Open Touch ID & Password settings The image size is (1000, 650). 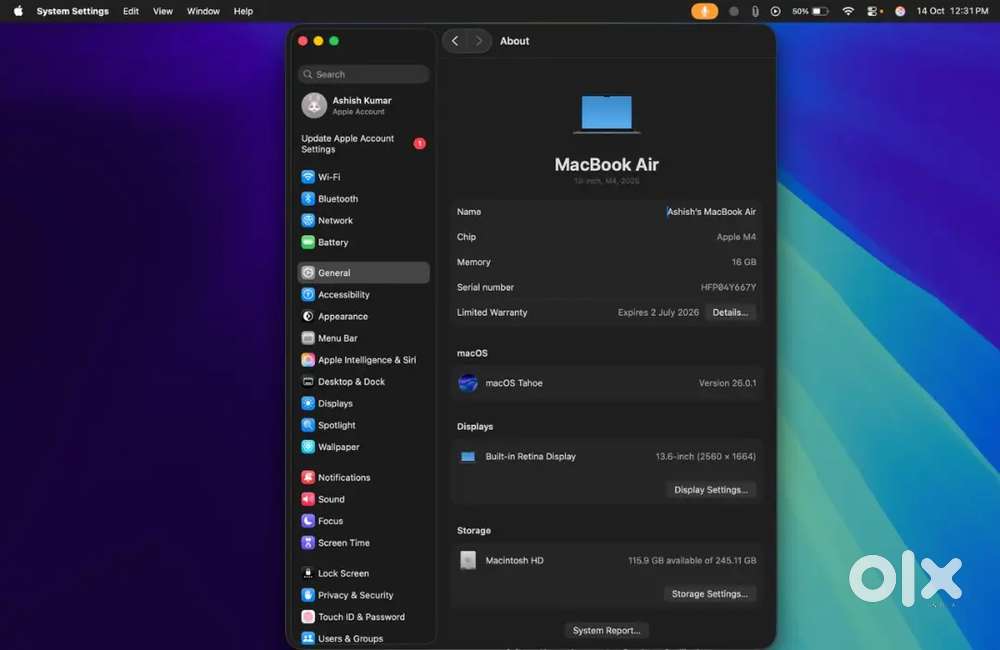[x=361, y=617]
